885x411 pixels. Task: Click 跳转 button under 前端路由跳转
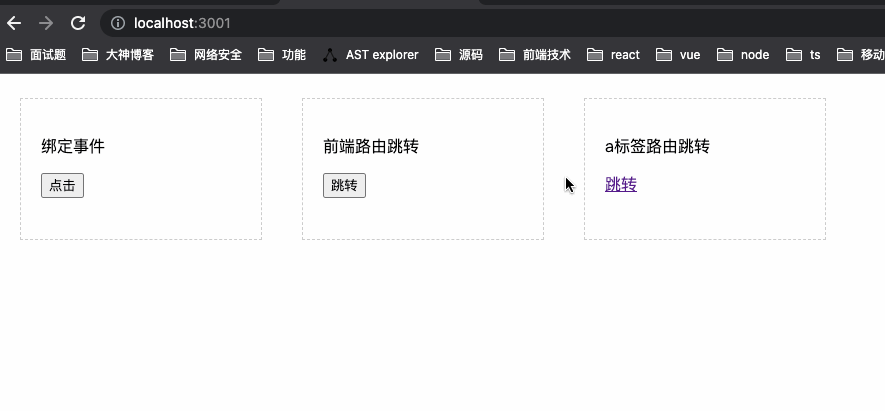point(344,186)
